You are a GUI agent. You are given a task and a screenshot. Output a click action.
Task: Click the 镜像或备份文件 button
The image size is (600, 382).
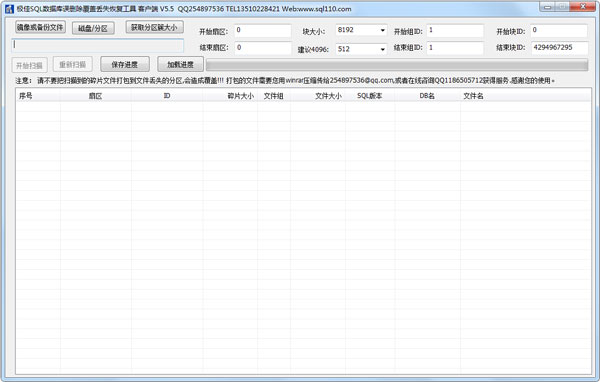coord(40,27)
